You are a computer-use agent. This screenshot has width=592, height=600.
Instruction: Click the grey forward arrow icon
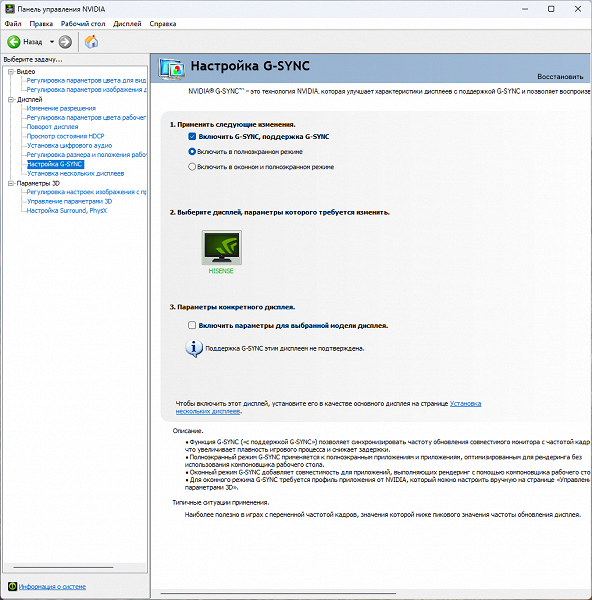coord(65,42)
